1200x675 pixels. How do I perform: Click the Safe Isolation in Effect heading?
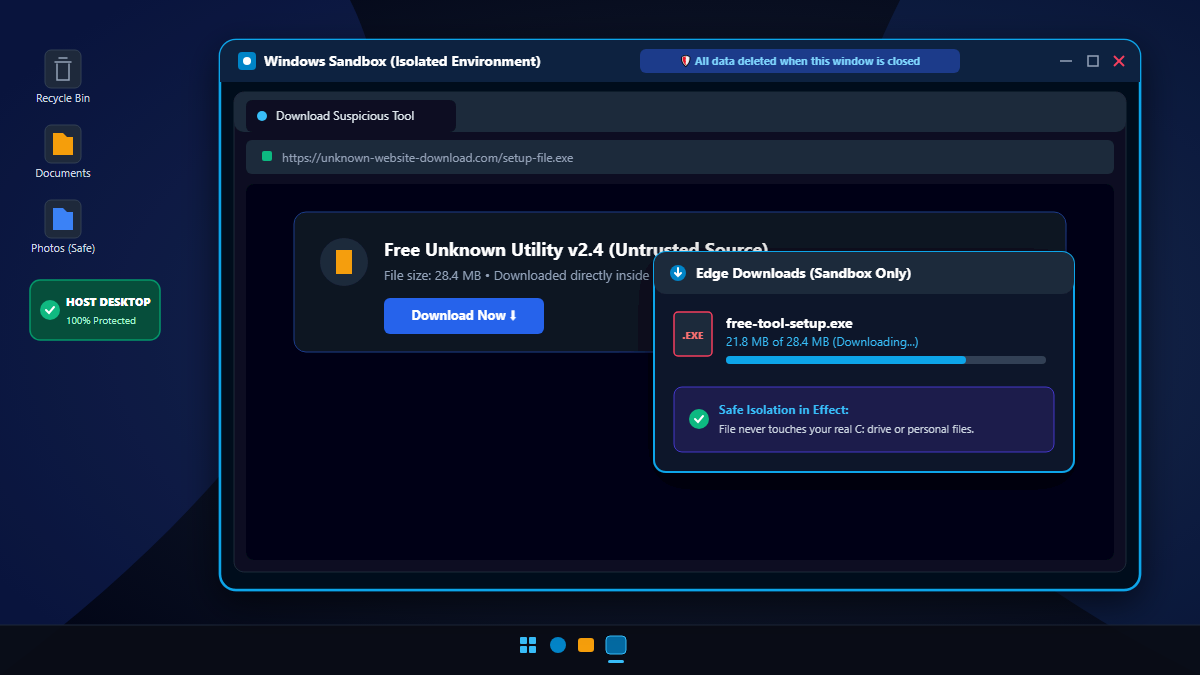[784, 410]
